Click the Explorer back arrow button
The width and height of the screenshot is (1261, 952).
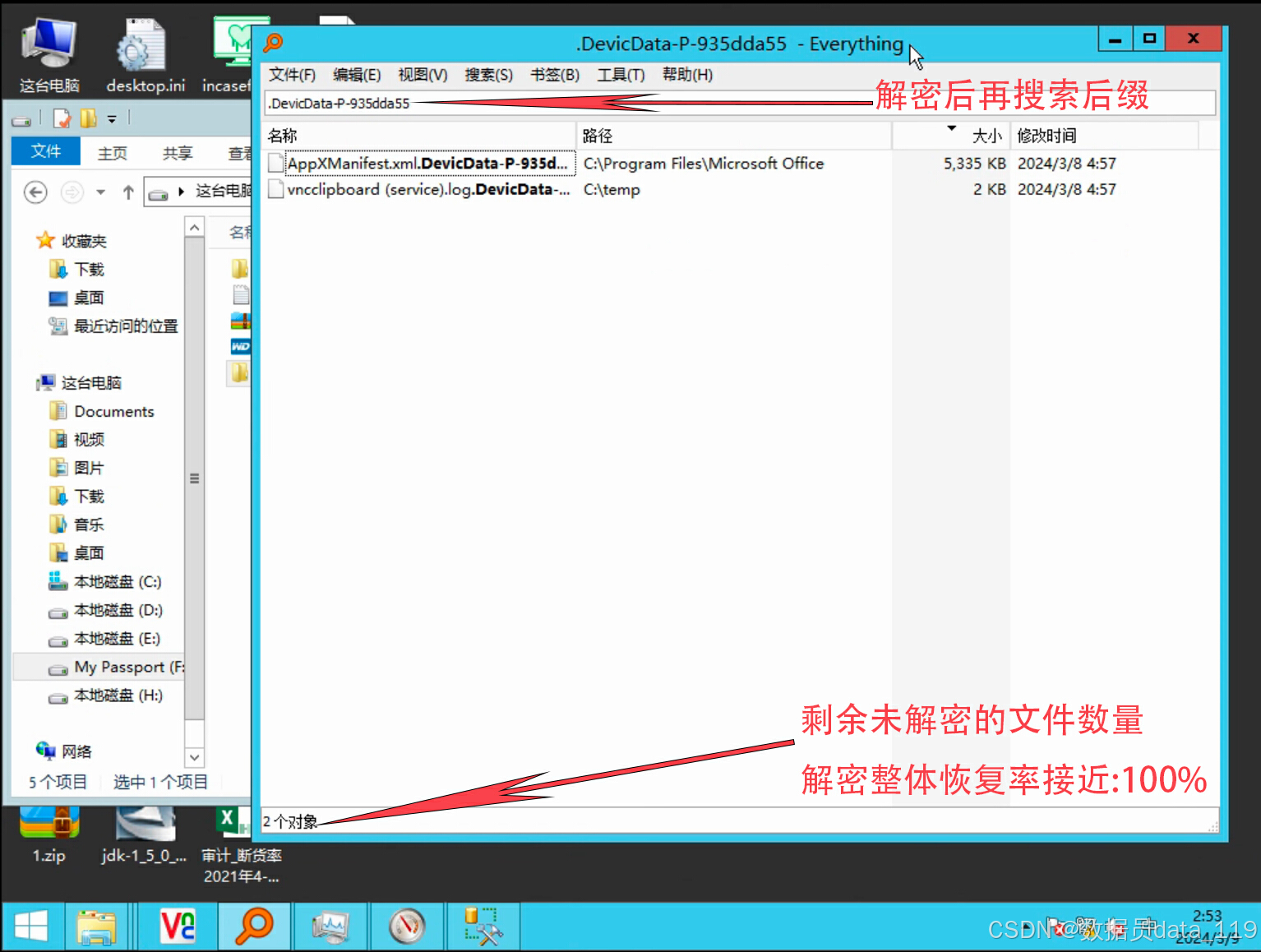tap(35, 192)
